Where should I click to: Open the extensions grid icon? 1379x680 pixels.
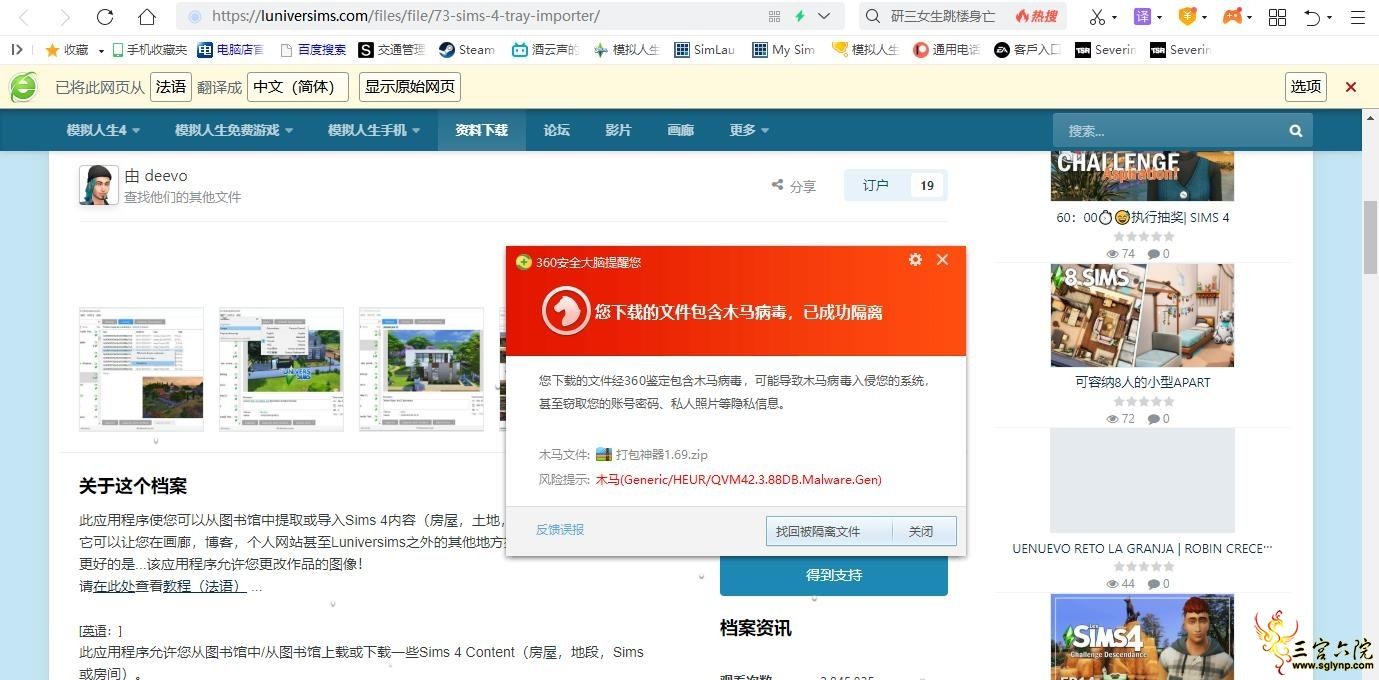(1277, 17)
